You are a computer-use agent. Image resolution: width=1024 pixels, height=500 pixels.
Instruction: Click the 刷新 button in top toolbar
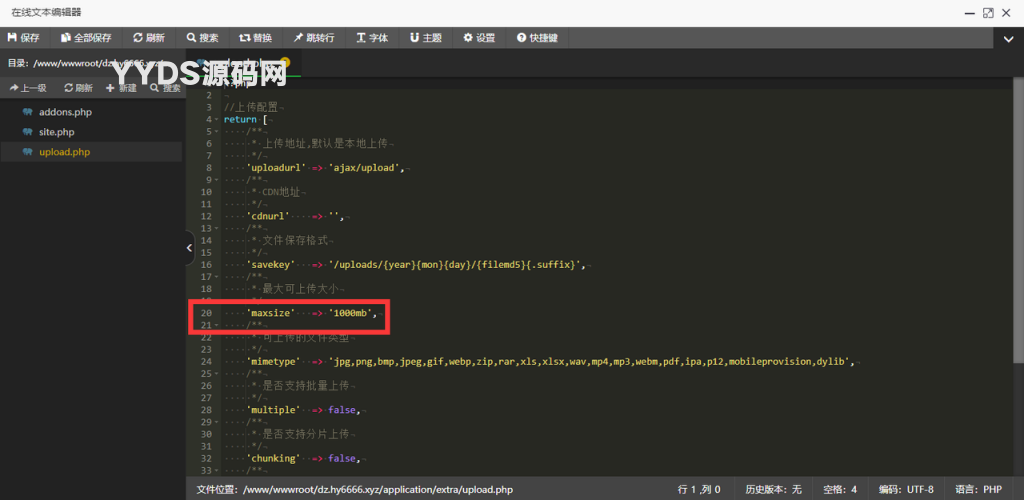tap(149, 38)
